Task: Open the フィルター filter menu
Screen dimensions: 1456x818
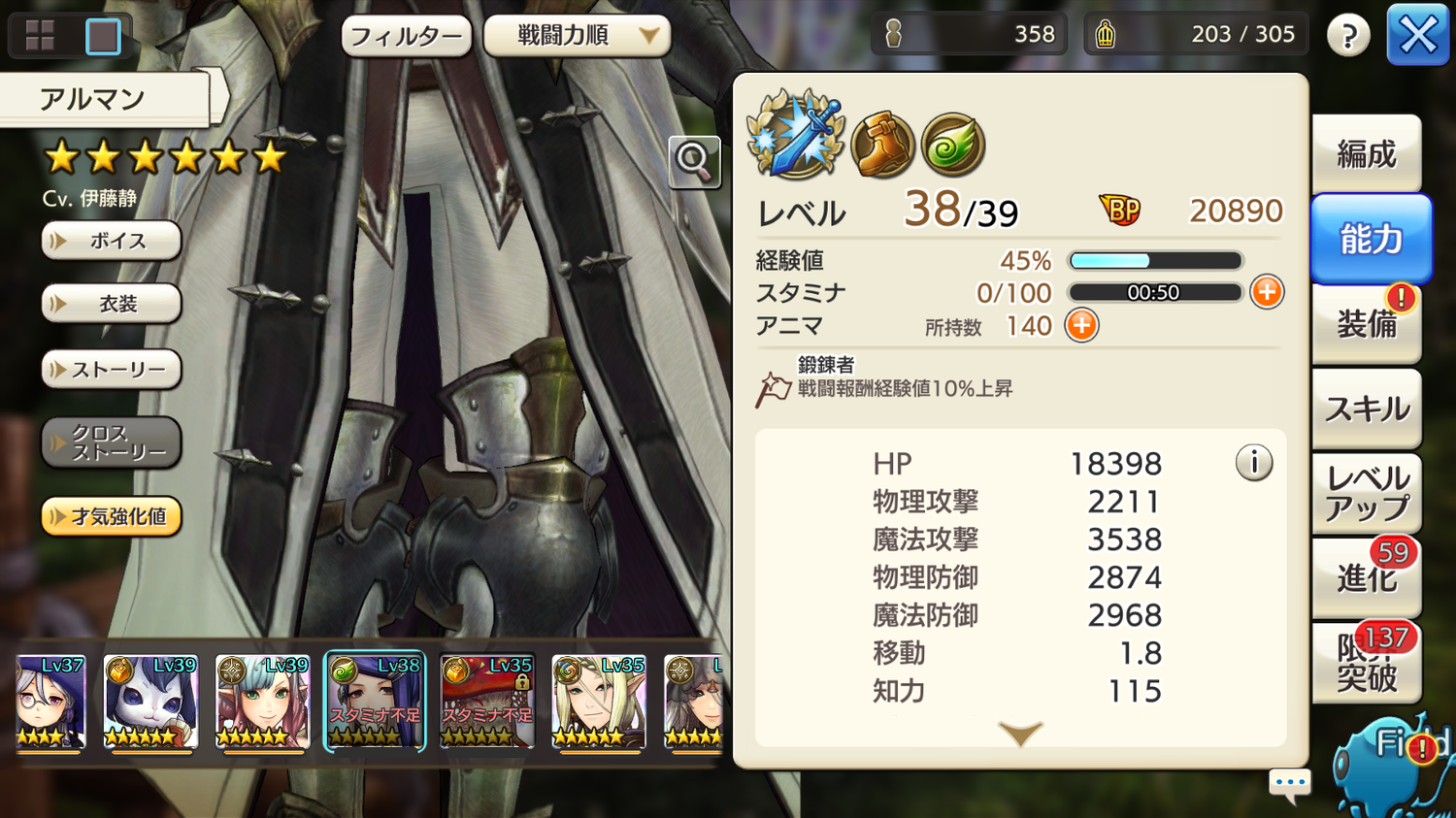Action: click(407, 37)
